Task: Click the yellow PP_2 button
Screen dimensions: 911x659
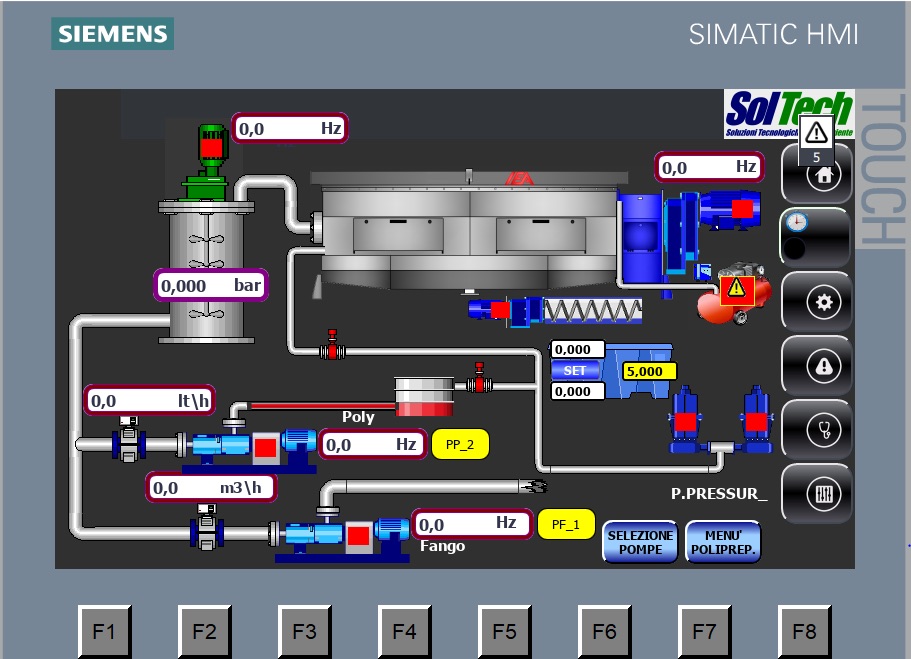Action: [460, 445]
